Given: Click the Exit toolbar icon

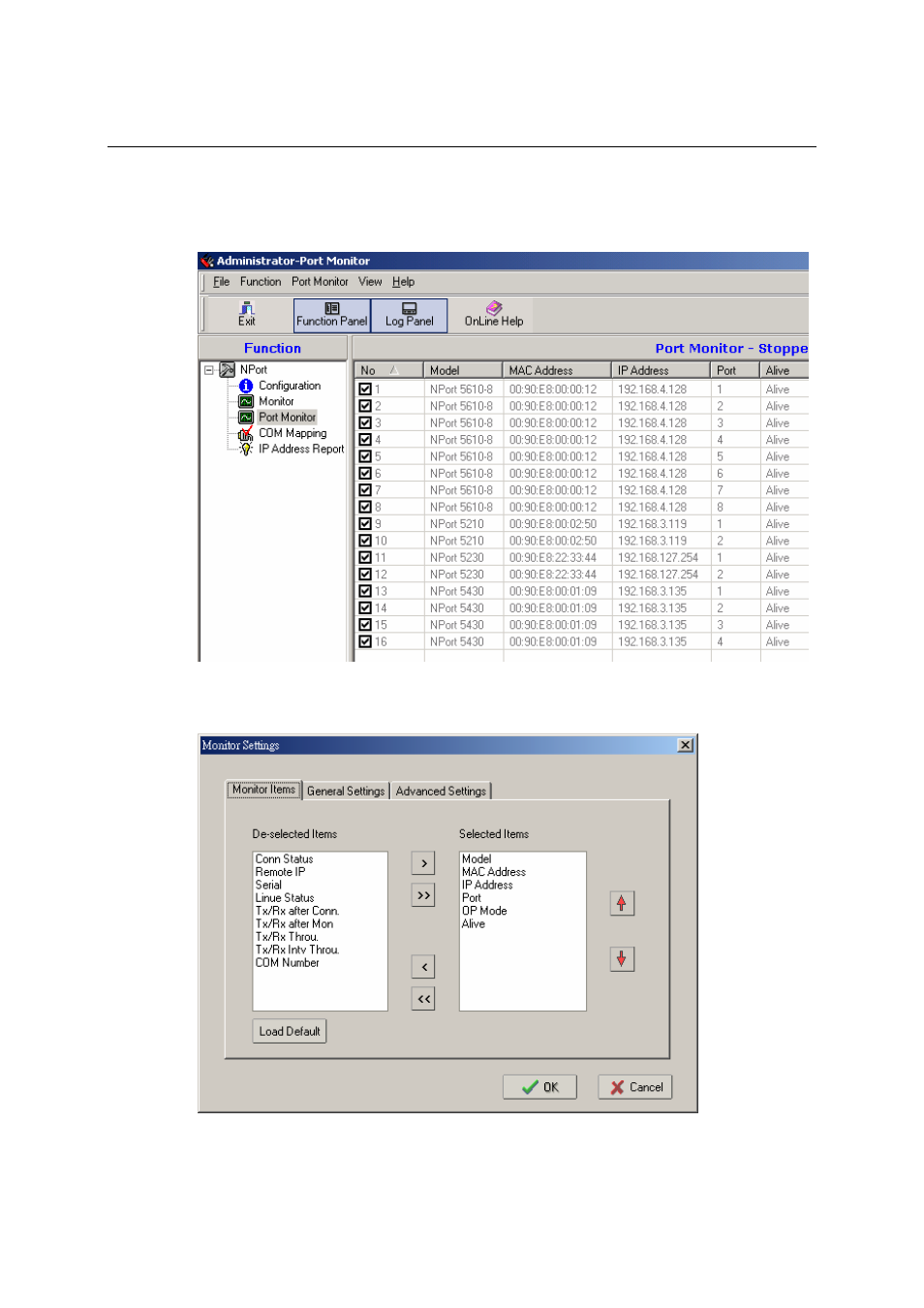Looking at the screenshot, I should pyautogui.click(x=247, y=314).
